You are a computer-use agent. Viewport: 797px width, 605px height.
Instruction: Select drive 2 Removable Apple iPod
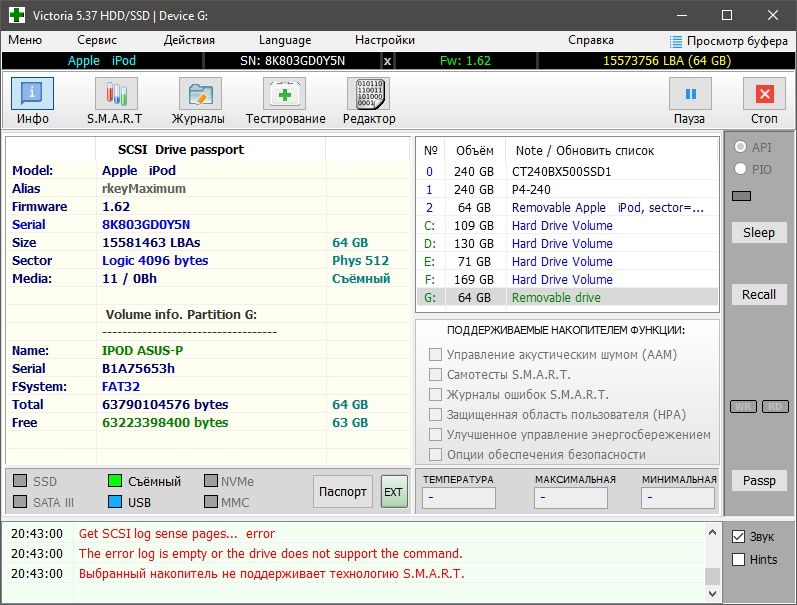click(567, 207)
